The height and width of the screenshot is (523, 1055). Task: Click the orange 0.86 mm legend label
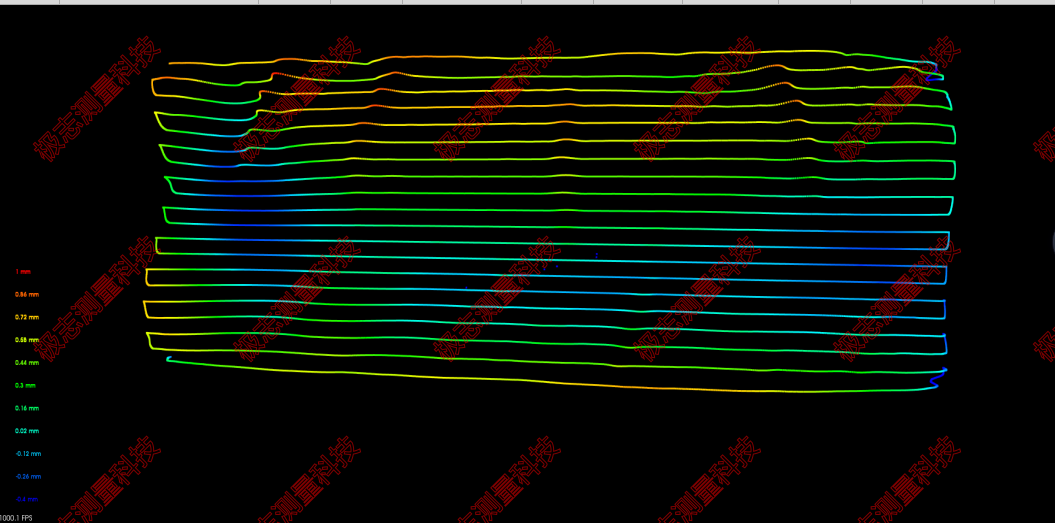(x=27, y=294)
